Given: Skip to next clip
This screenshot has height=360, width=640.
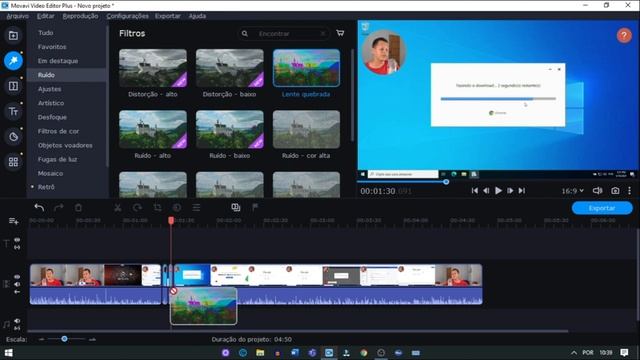Looking at the screenshot, I should pos(522,191).
